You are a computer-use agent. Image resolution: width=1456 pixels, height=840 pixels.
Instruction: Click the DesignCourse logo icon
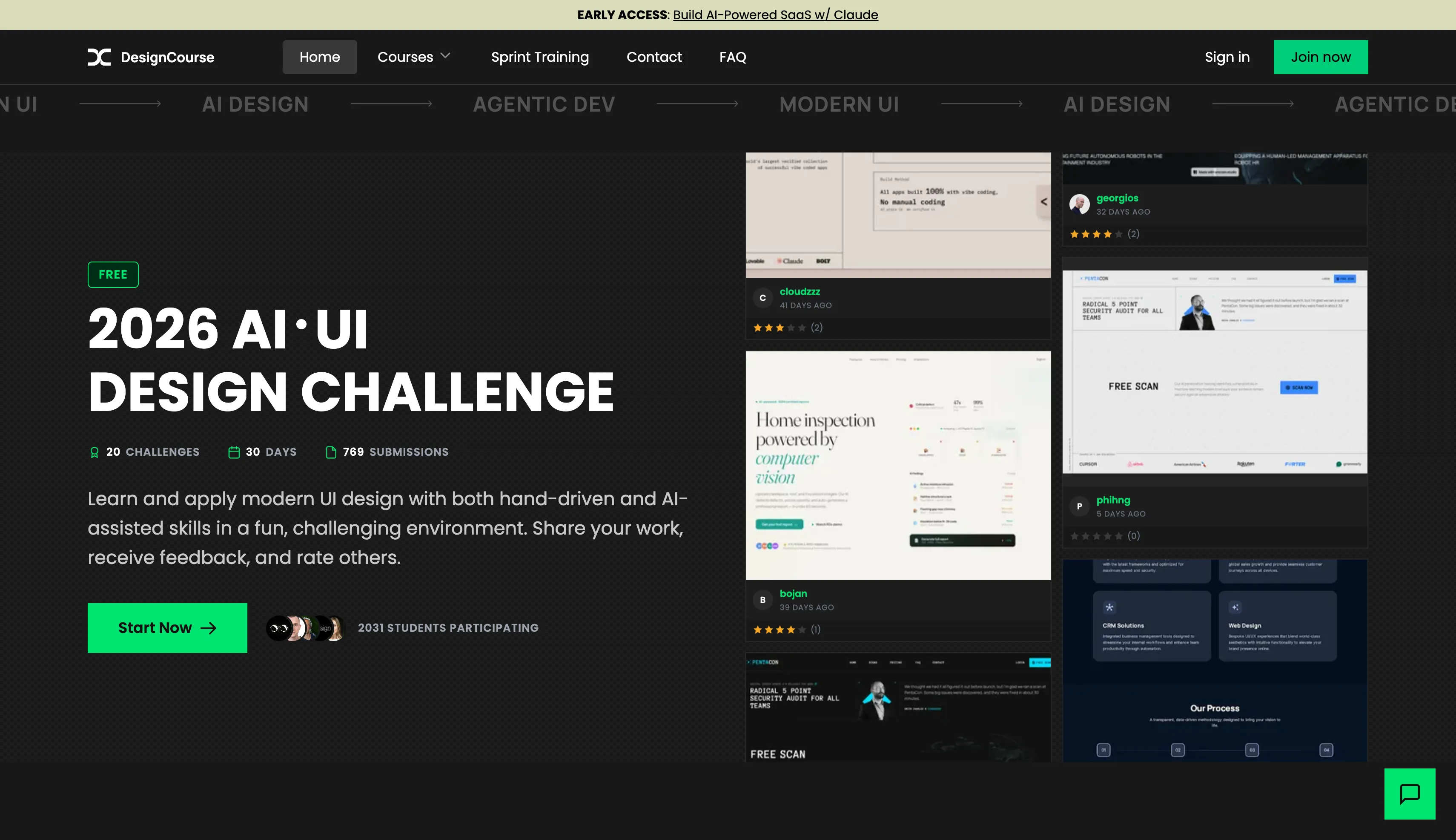pyautogui.click(x=99, y=57)
